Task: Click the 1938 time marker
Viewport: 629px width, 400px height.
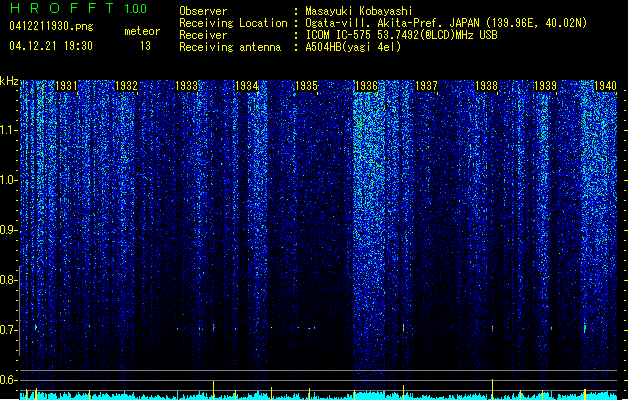Action: [x=486, y=86]
